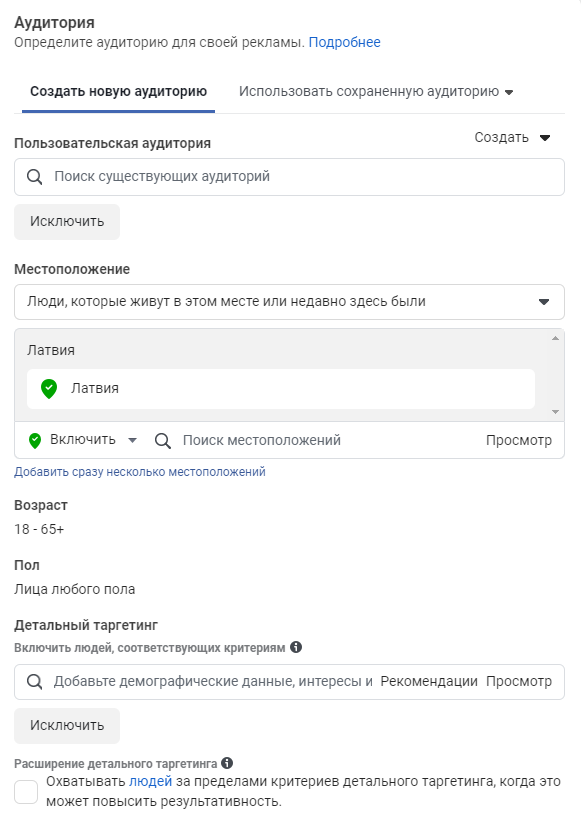Click the scroll up arrow in location list
The width and height of the screenshot is (581, 818).
click(555, 339)
